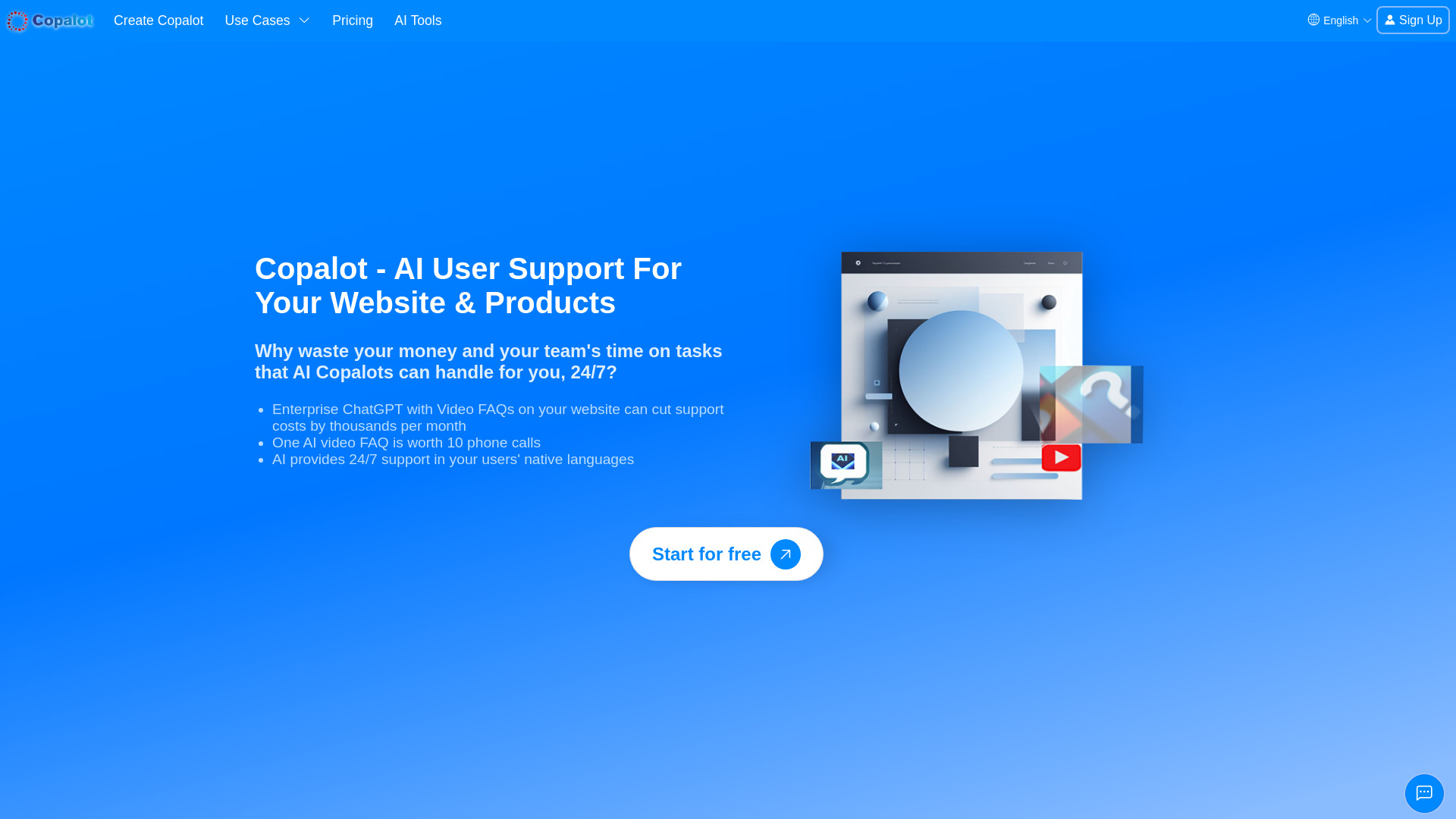Viewport: 1456px width, 819px height.
Task: Click the Copalot logo icon
Action: (x=18, y=21)
